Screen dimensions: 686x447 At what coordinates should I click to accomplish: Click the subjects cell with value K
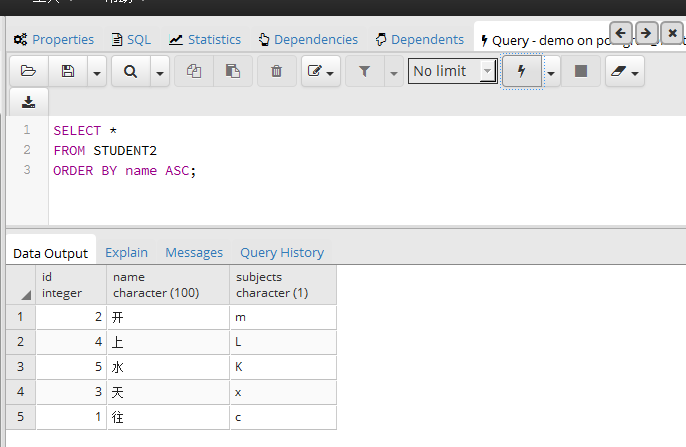tap(284, 367)
